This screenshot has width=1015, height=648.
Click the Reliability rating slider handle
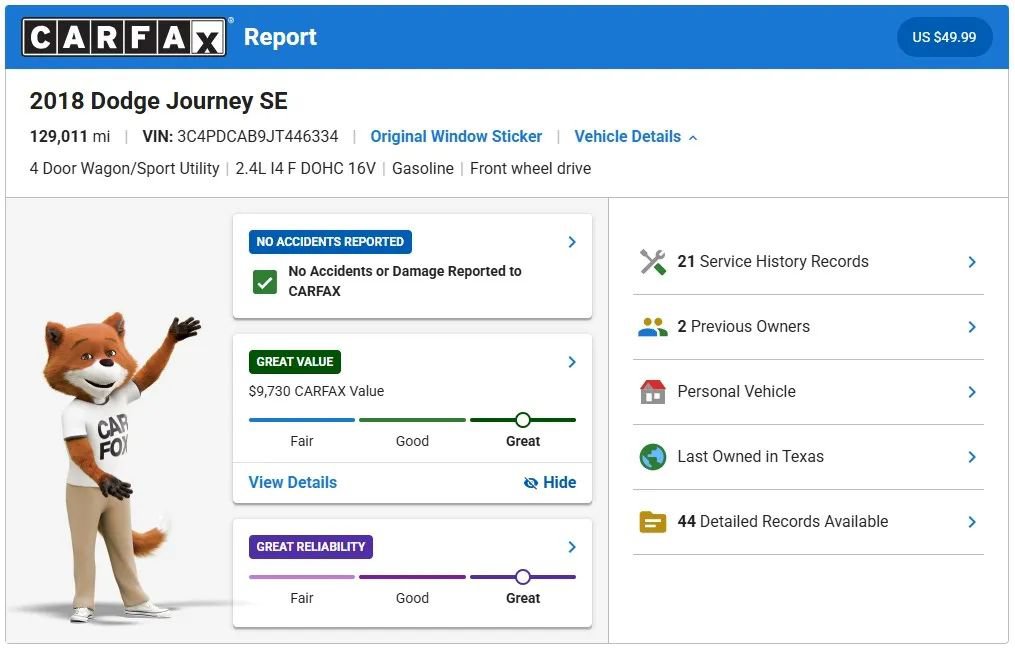(523, 577)
